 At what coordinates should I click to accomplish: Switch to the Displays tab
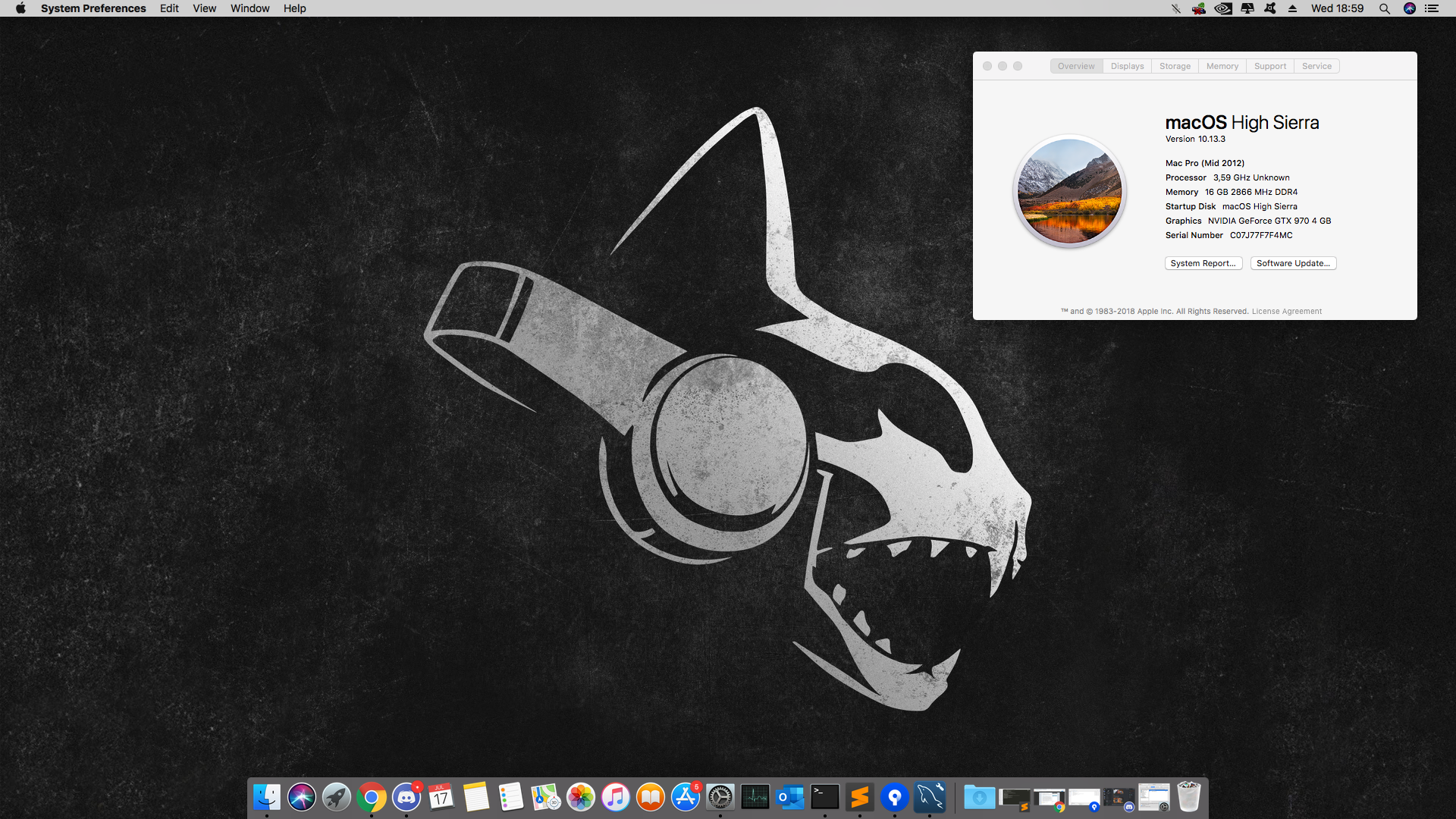(1127, 66)
